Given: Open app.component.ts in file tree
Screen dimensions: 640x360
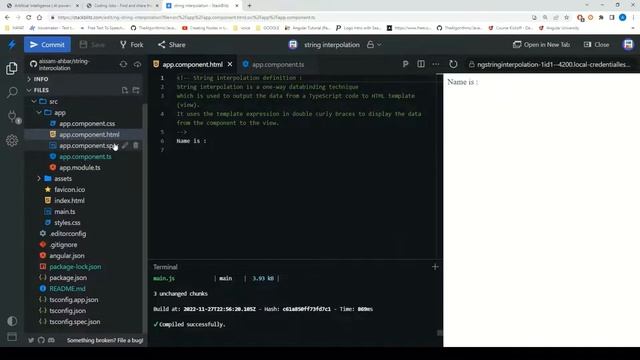Looking at the screenshot, I should (x=84, y=156).
